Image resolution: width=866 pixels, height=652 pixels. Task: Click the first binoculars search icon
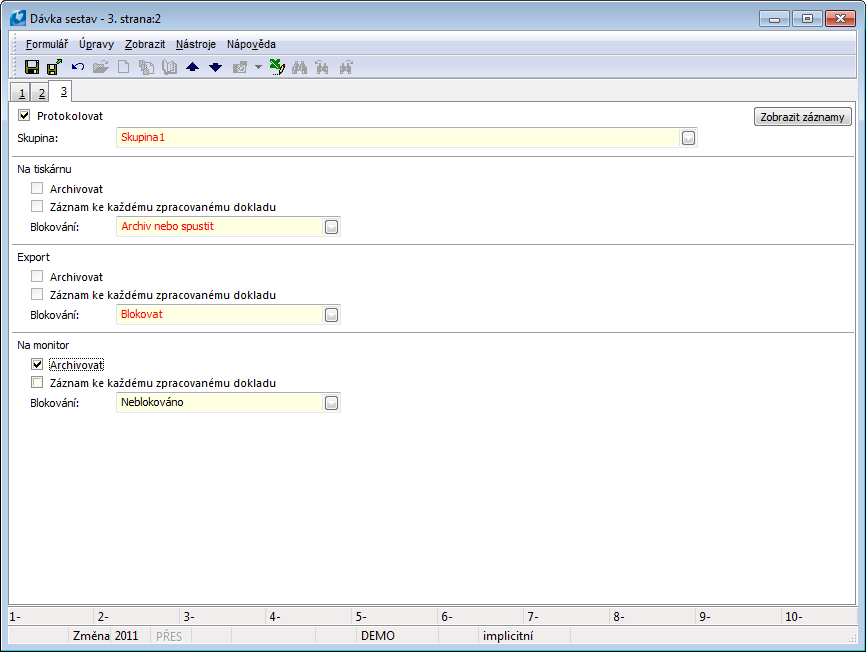click(x=299, y=67)
